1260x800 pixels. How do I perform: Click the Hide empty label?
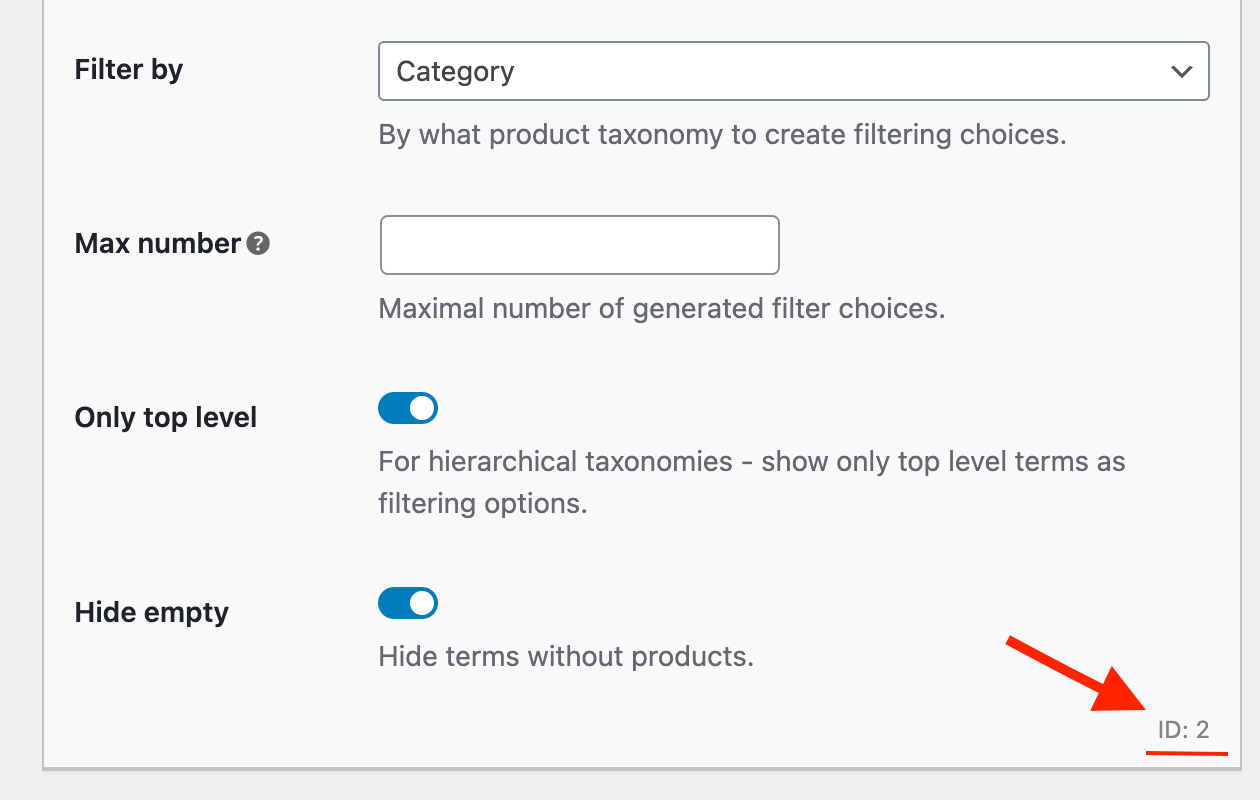pos(152,612)
